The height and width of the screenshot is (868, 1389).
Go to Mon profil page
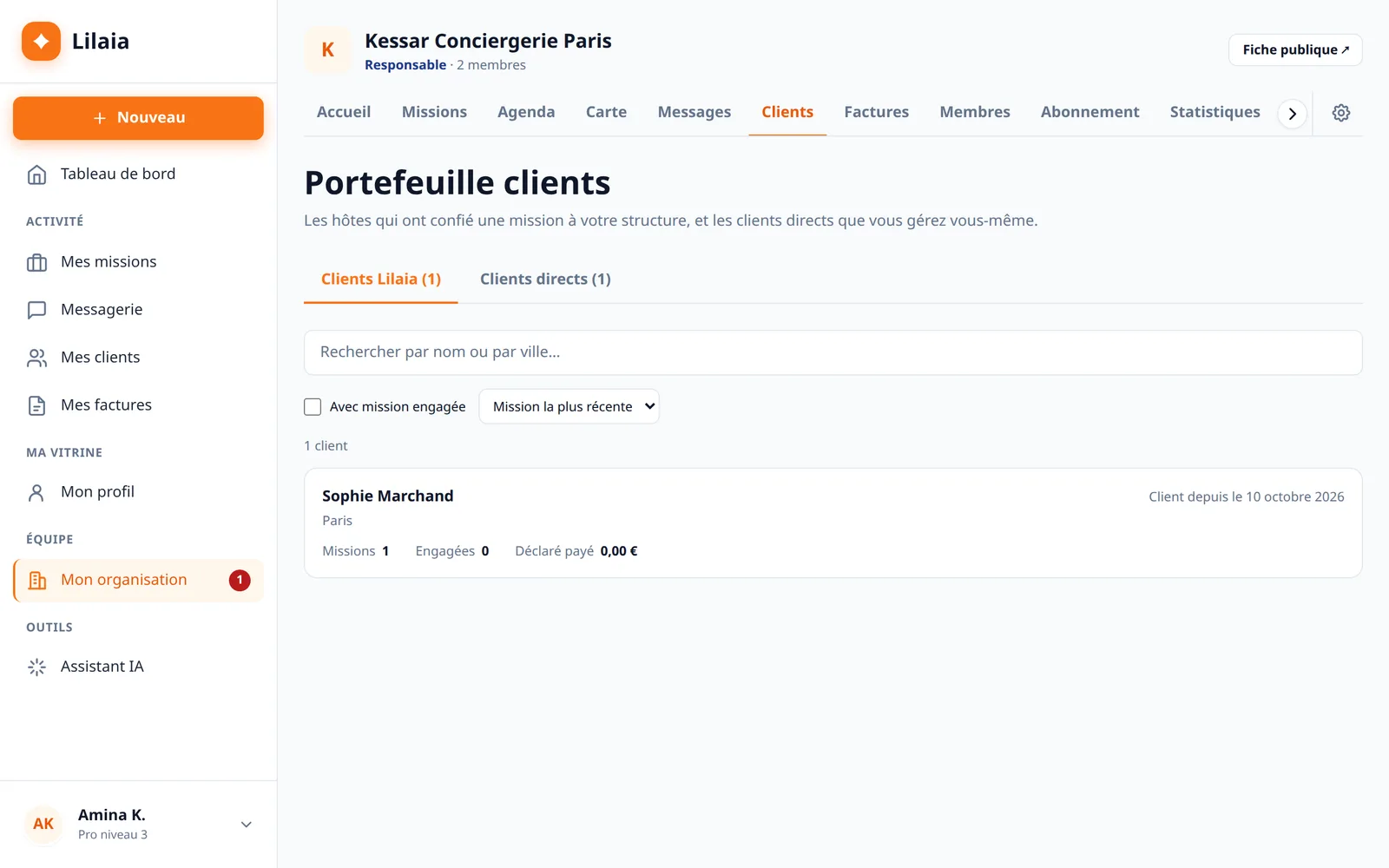tap(138, 492)
